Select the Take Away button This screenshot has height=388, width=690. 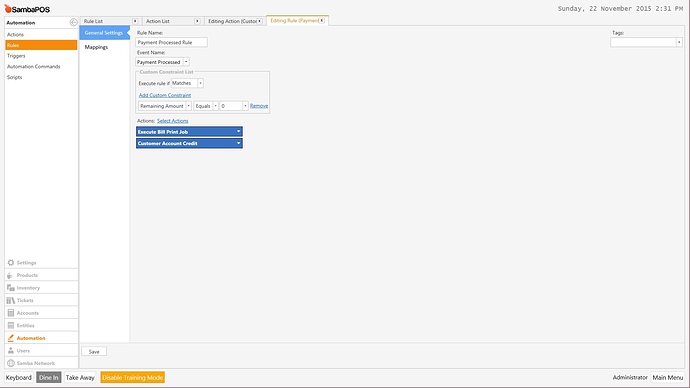(x=80, y=377)
